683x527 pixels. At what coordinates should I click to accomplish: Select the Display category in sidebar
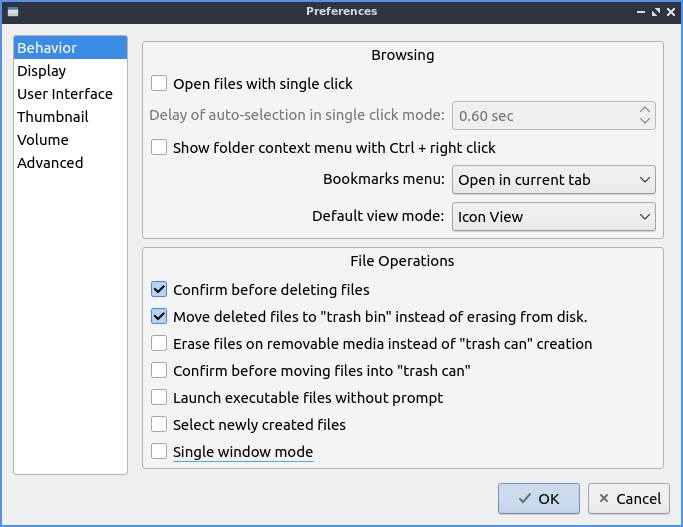click(x=42, y=71)
